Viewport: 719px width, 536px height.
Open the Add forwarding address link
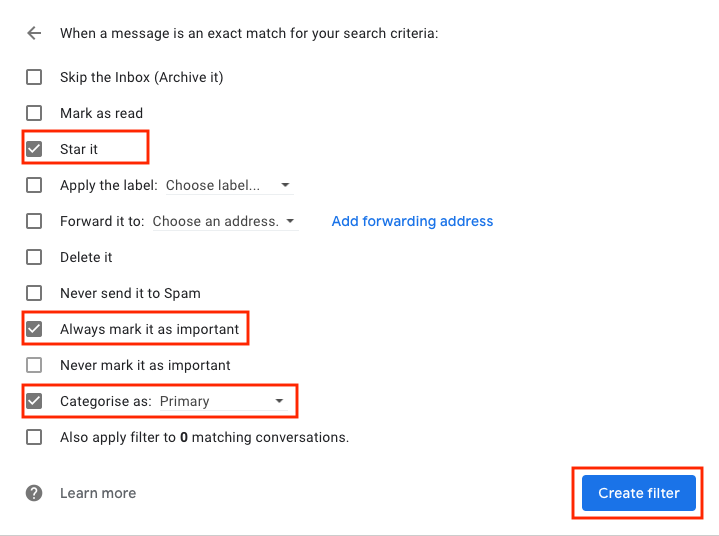412,221
